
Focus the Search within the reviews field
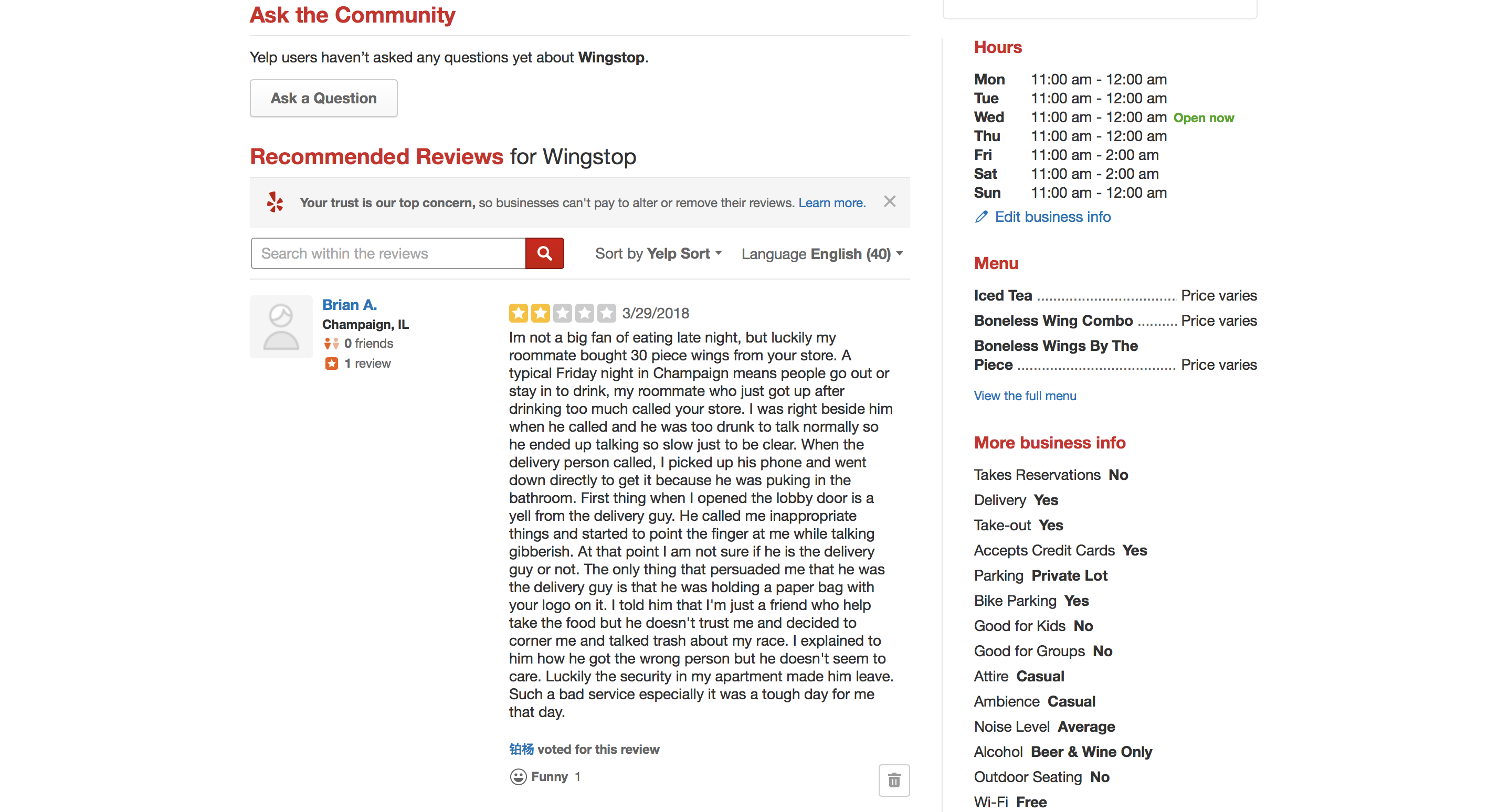coord(388,253)
